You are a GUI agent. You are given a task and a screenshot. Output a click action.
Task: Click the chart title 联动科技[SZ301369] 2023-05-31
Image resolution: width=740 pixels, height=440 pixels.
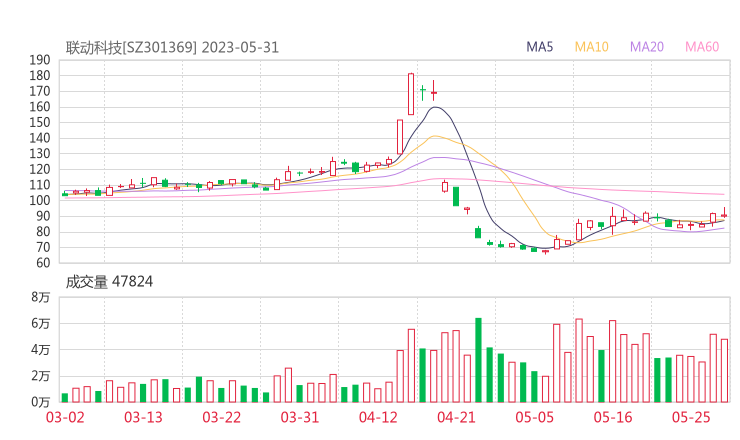tap(172, 48)
